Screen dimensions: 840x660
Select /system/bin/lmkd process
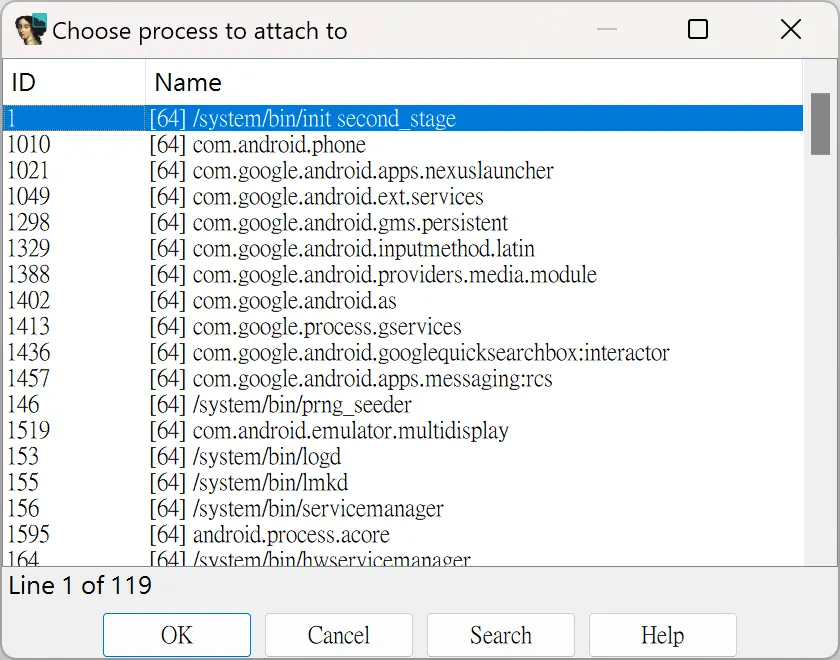click(403, 482)
